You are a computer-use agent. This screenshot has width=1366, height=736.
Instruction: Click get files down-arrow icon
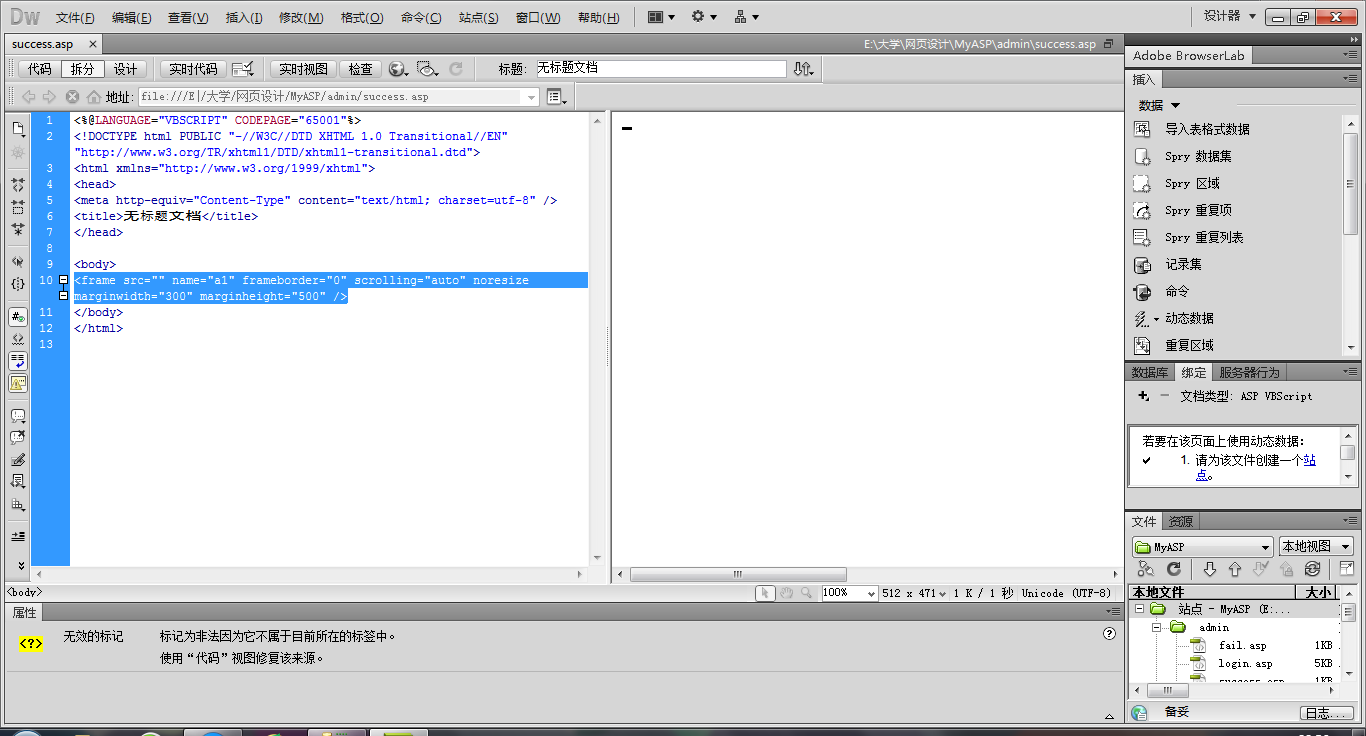point(1209,568)
